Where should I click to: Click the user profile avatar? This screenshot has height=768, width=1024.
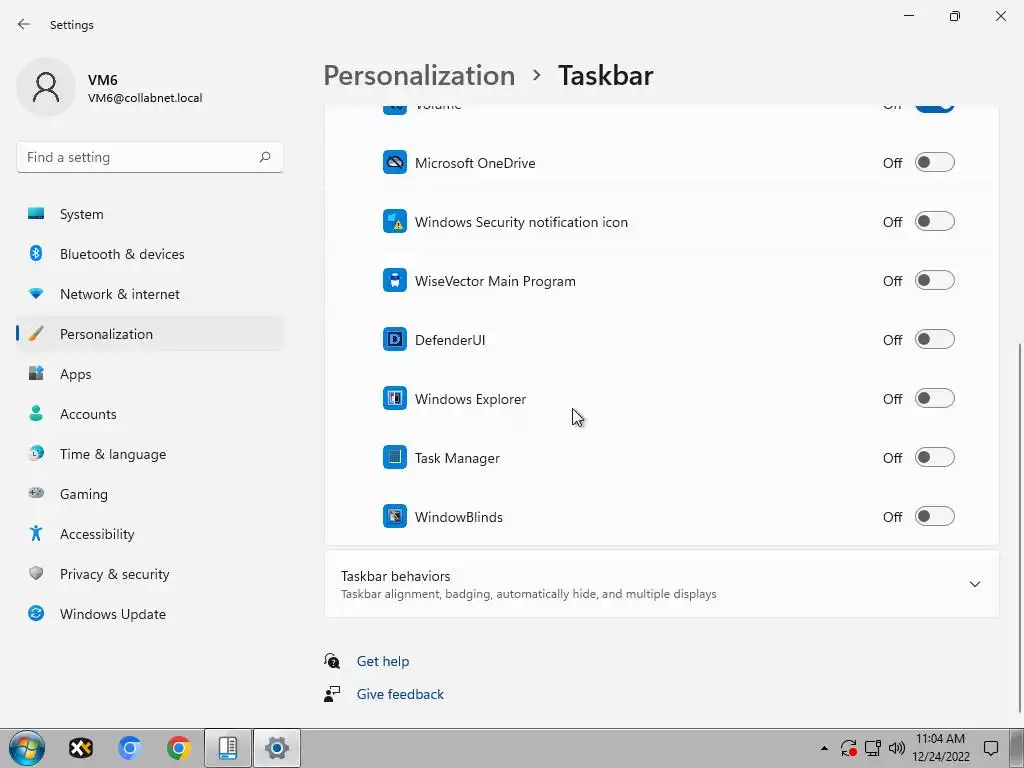point(46,87)
